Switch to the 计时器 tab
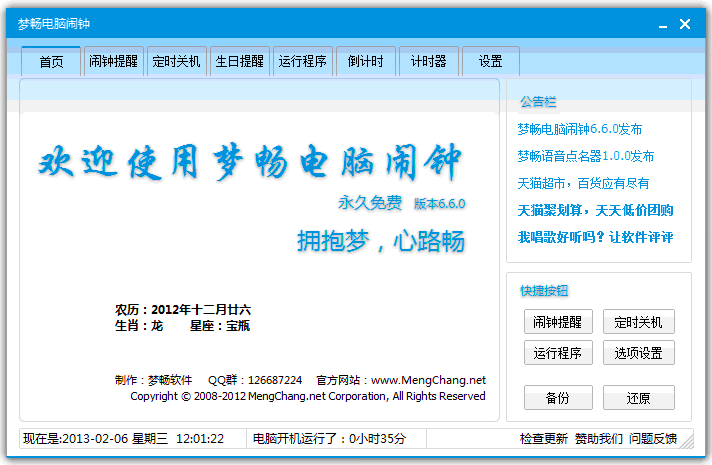The height and width of the screenshot is (465, 712). [x=429, y=61]
